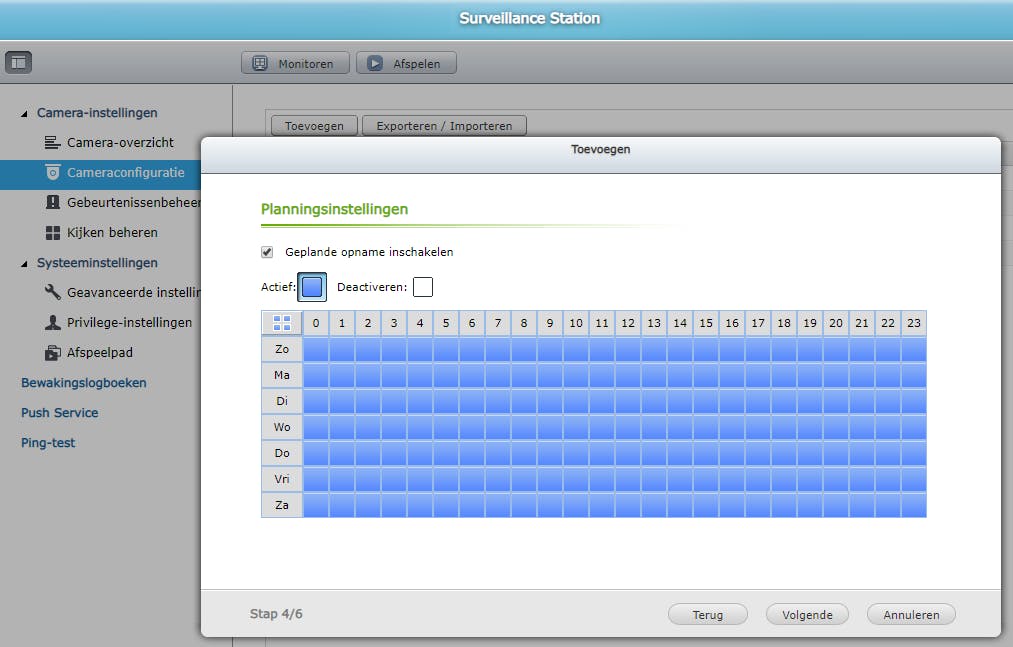This screenshot has width=1013, height=647.
Task: Select hour column header 21
Action: [862, 323]
